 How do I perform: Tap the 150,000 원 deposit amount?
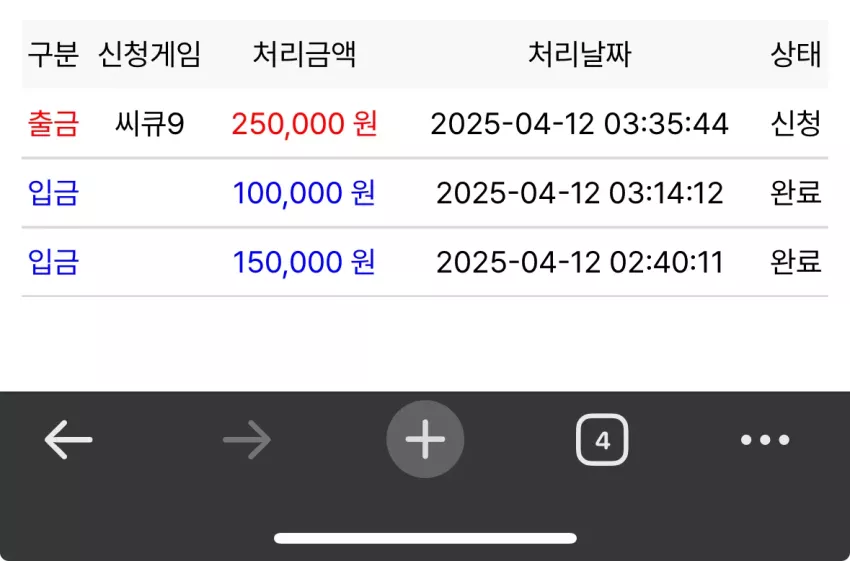click(304, 262)
